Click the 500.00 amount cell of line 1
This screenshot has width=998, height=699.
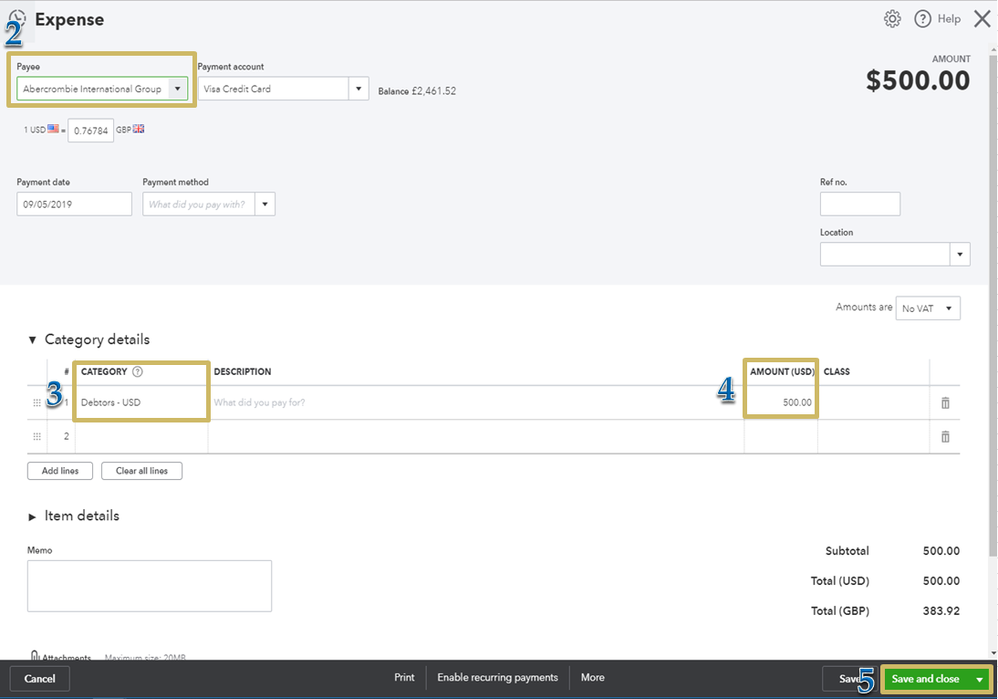click(x=781, y=403)
